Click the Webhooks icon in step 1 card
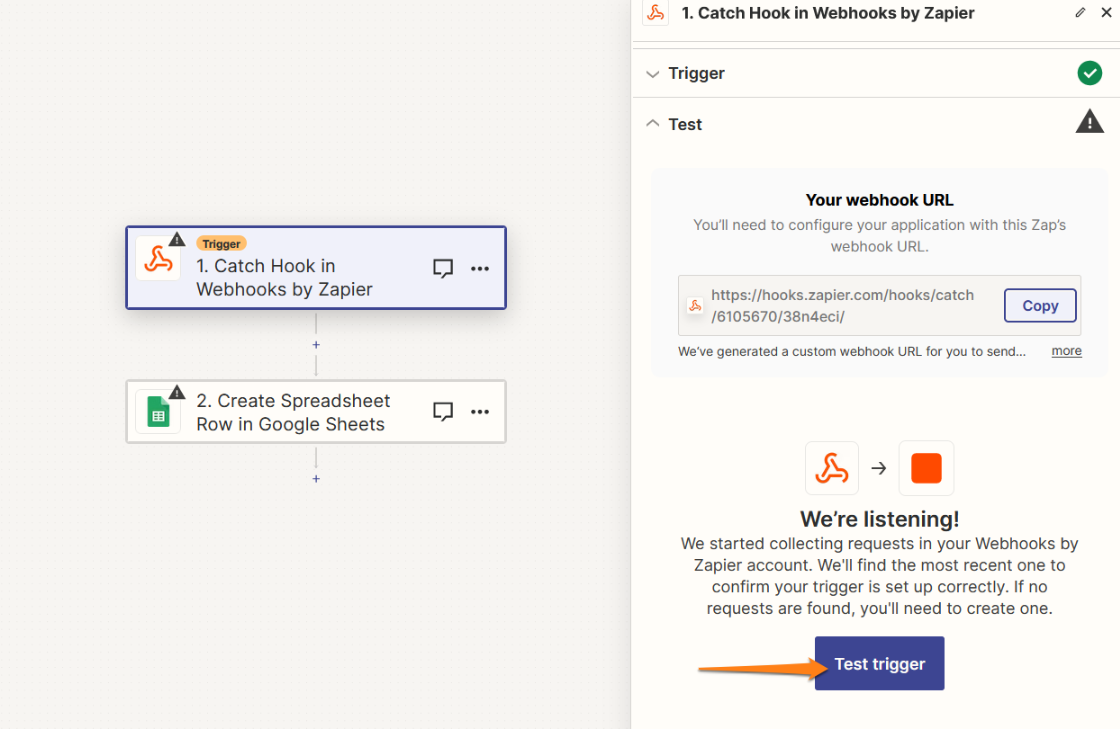1120x729 pixels. click(x=158, y=260)
